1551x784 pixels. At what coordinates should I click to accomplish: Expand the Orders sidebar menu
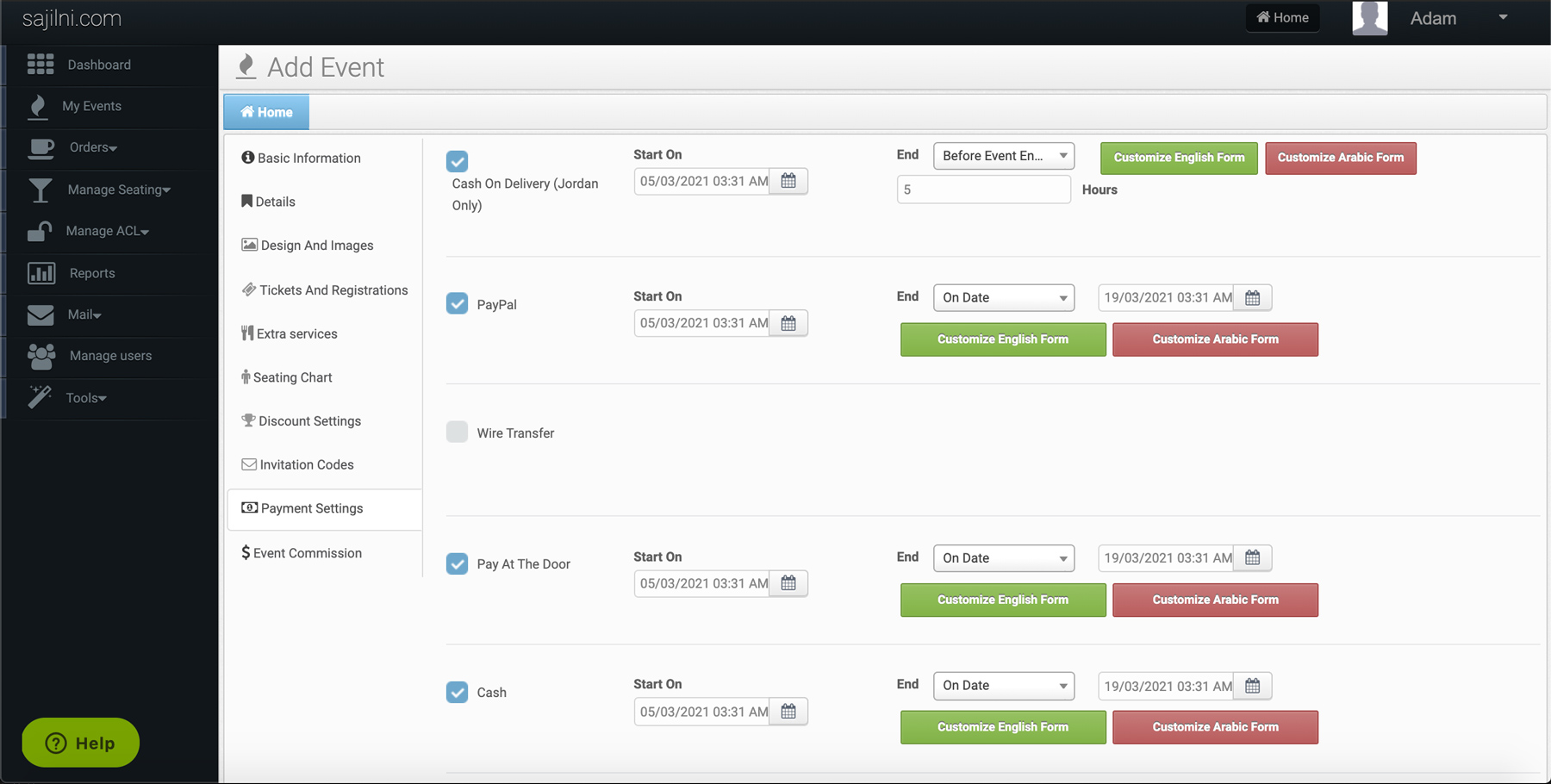pos(93,147)
